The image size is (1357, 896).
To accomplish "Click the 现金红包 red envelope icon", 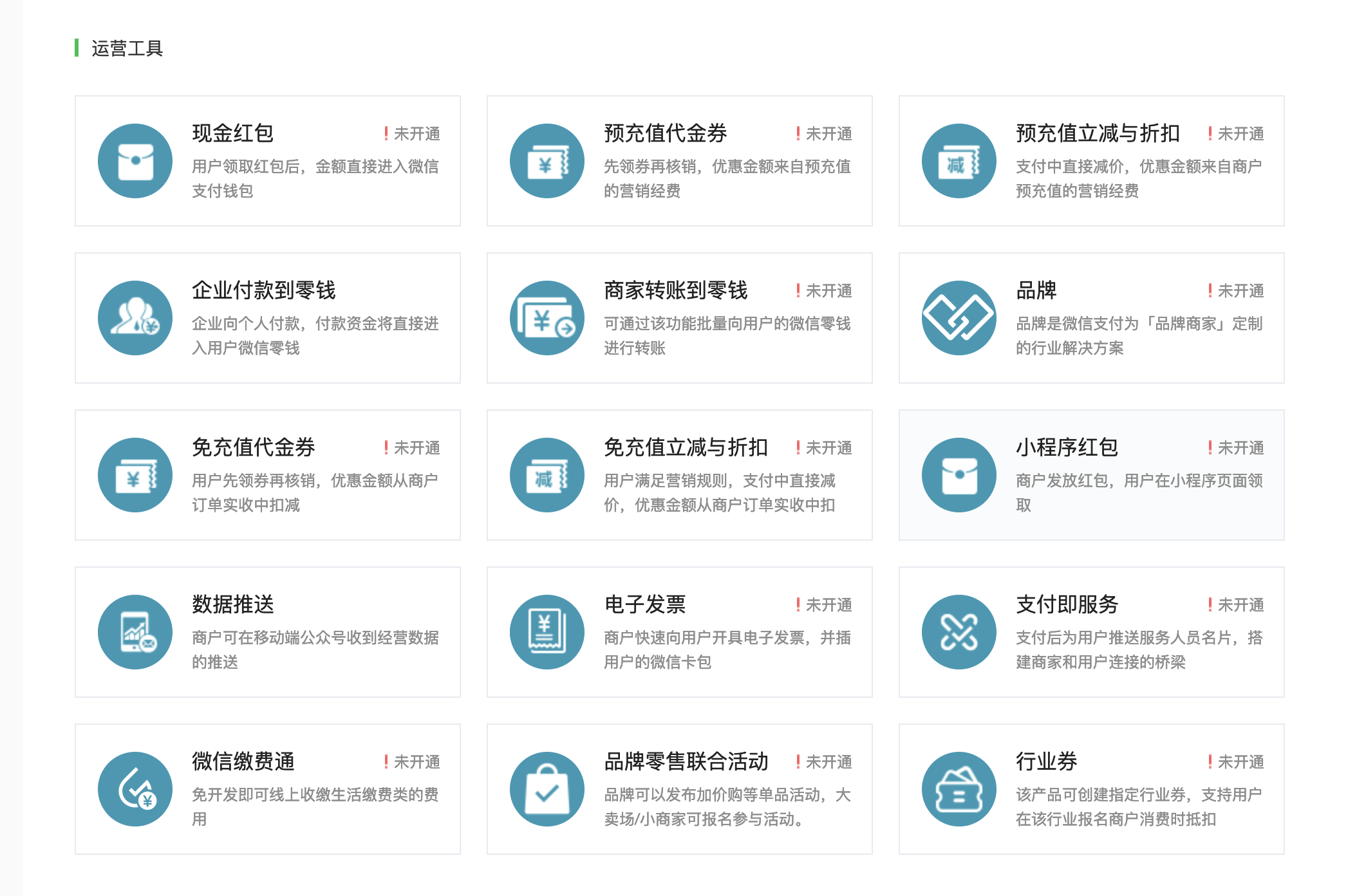I will 135,161.
